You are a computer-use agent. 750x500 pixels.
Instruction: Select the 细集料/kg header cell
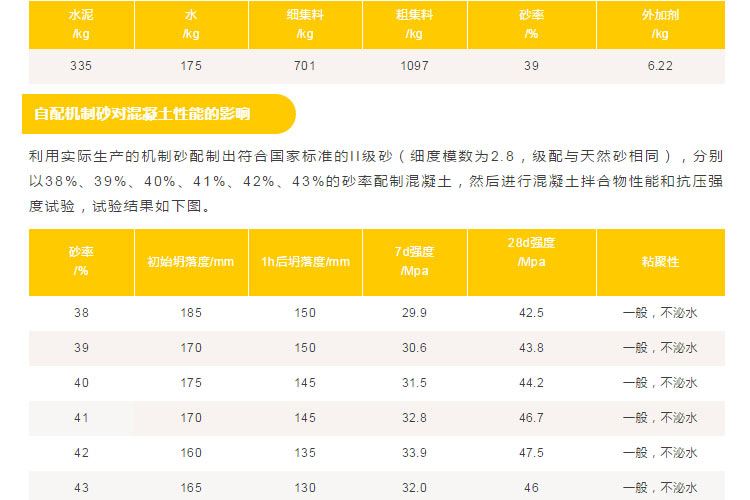pos(305,25)
